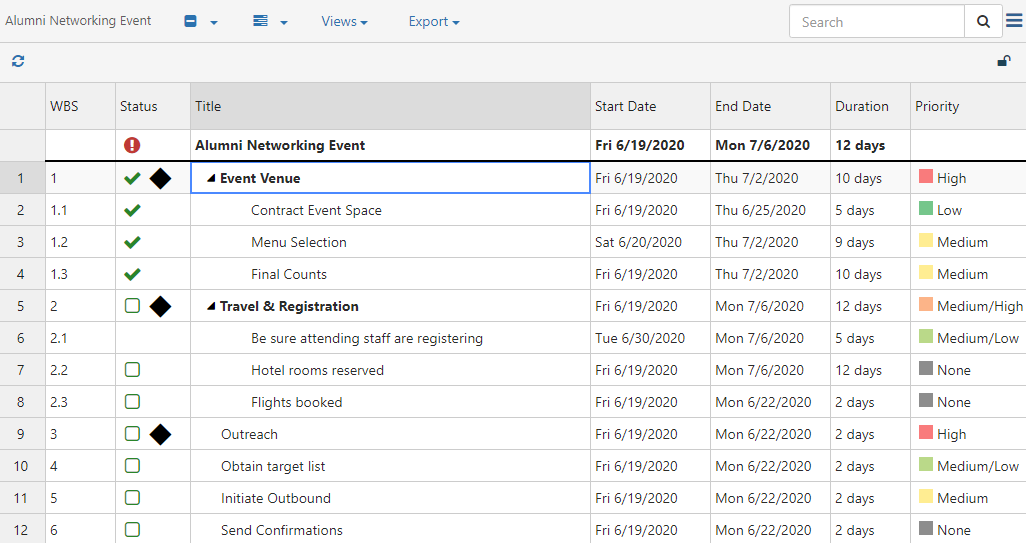Click the refresh icon below the title
Viewport: 1026px width, 543px height.
(x=18, y=62)
